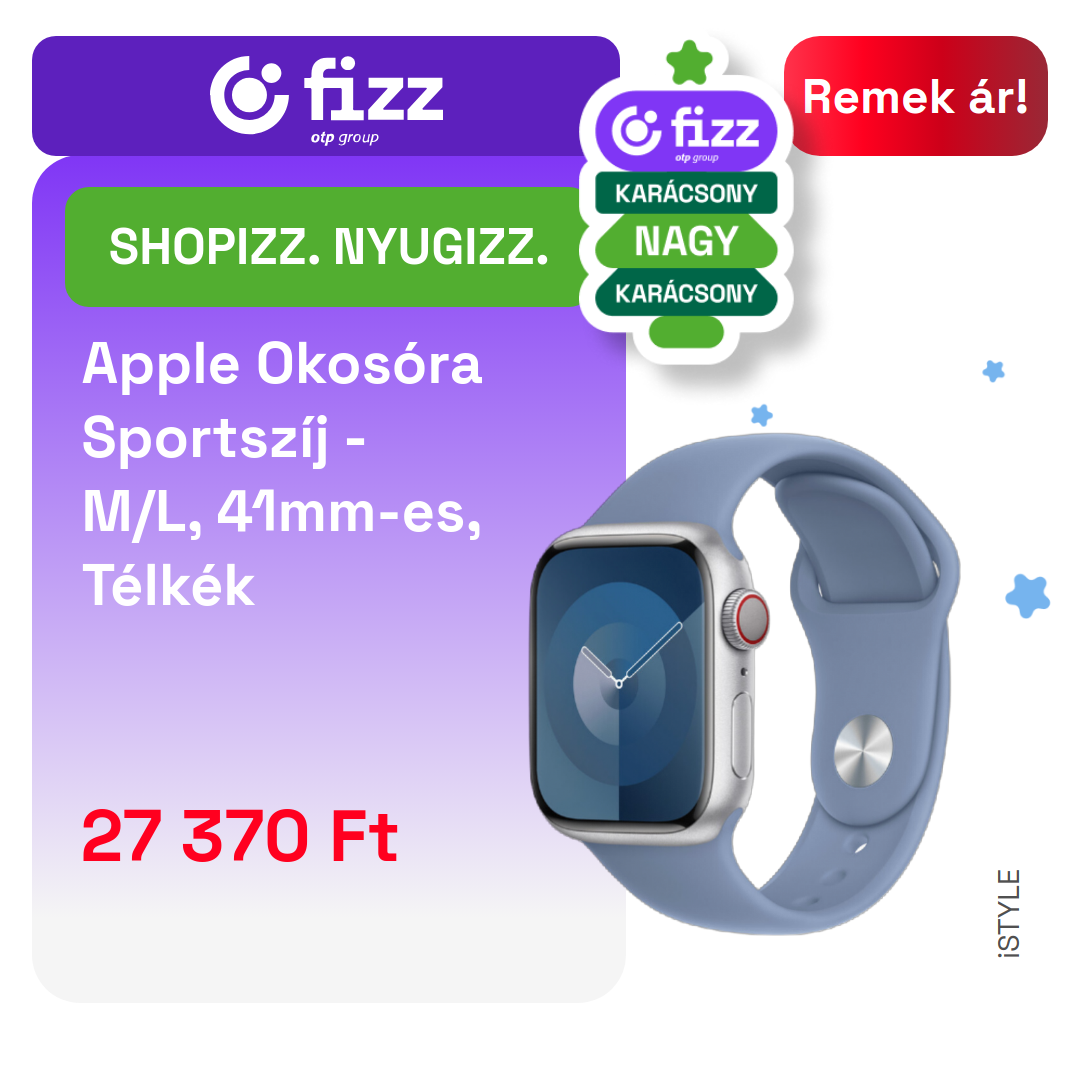Screen dimensions: 1080x1080
Task: Select the SHOPIZZ. NYUGIZZ. green banner
Action: (327, 247)
